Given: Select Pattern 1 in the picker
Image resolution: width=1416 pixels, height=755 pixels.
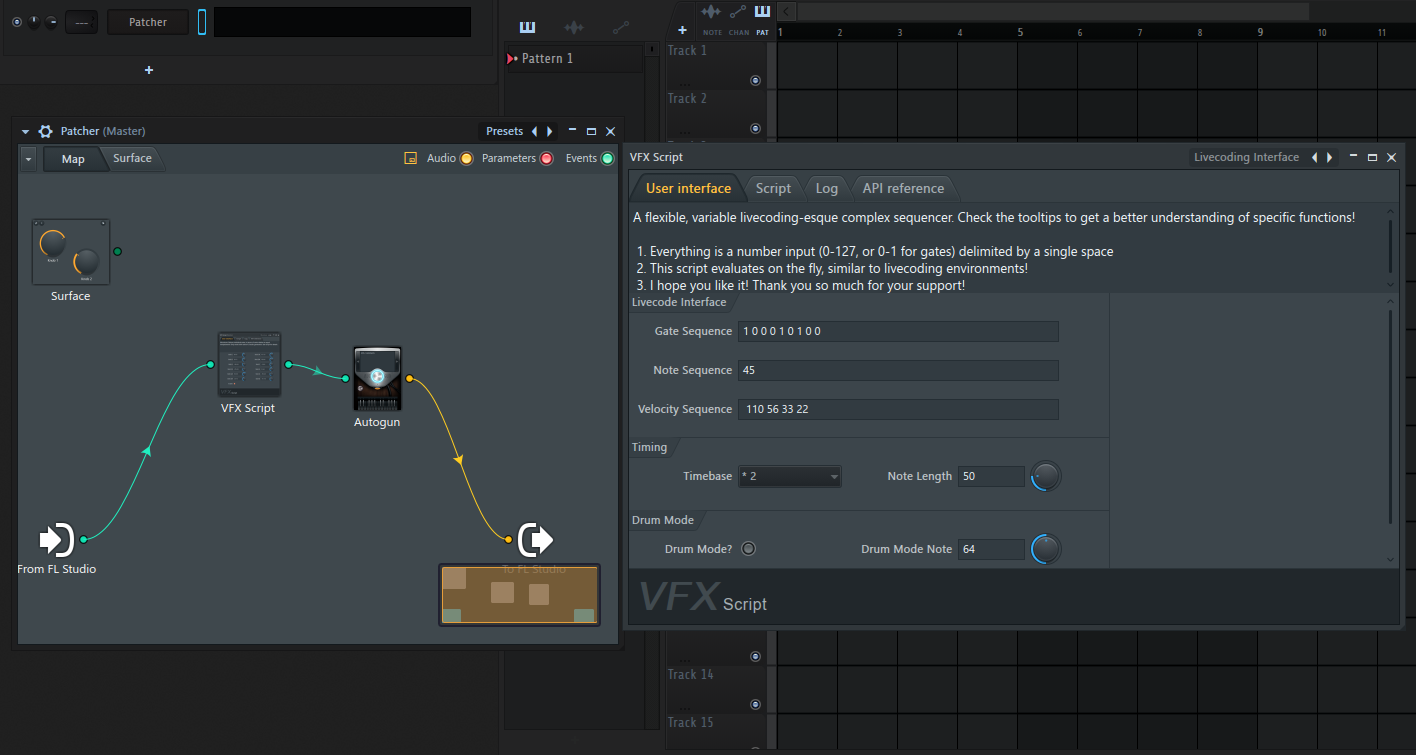Looking at the screenshot, I should coord(574,59).
